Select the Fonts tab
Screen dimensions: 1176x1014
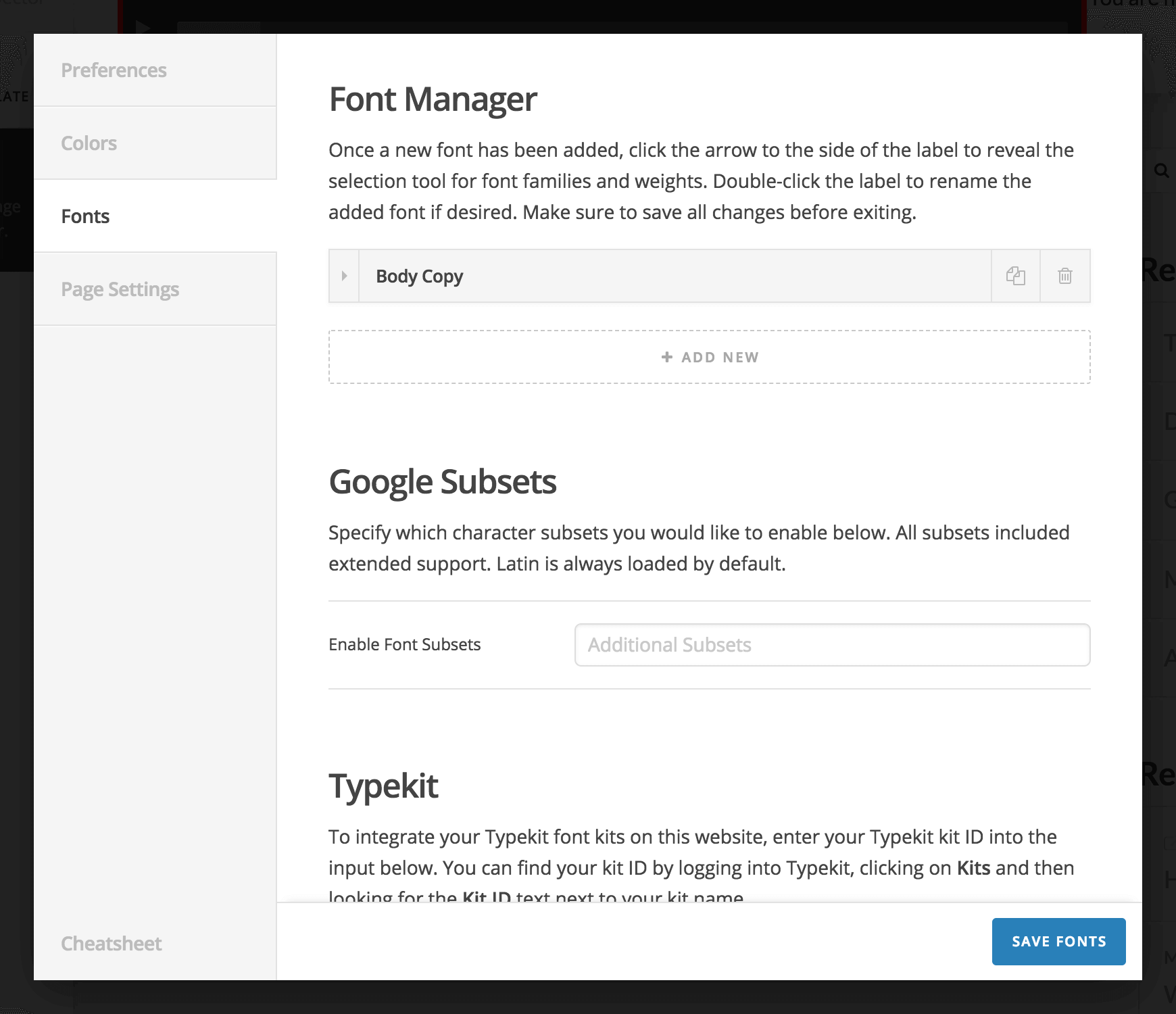tap(85, 216)
